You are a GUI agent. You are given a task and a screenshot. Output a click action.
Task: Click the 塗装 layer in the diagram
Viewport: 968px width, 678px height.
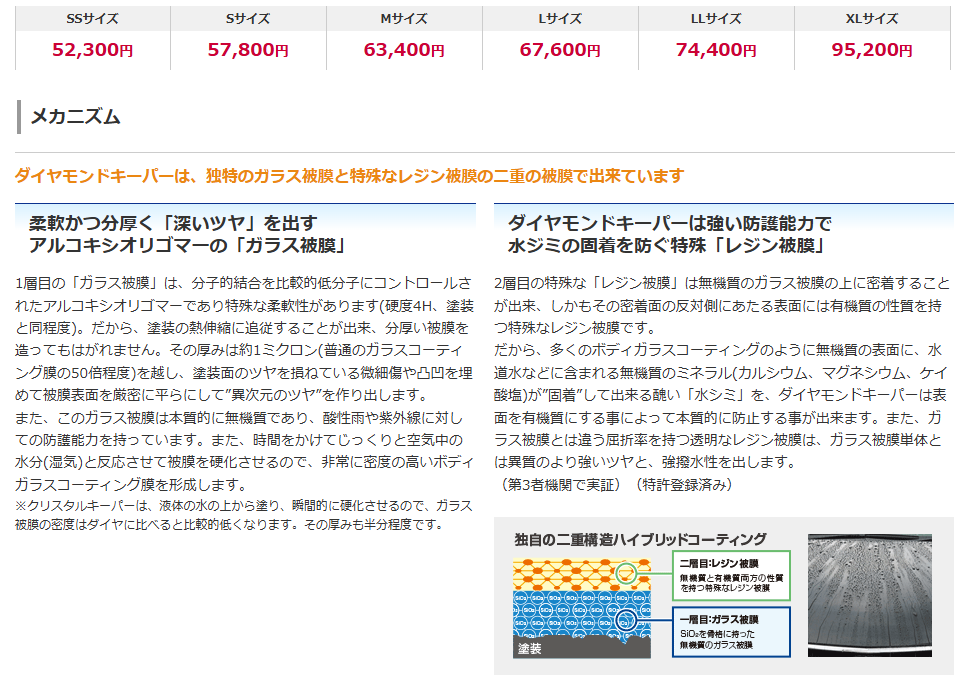pyautogui.click(x=530, y=650)
